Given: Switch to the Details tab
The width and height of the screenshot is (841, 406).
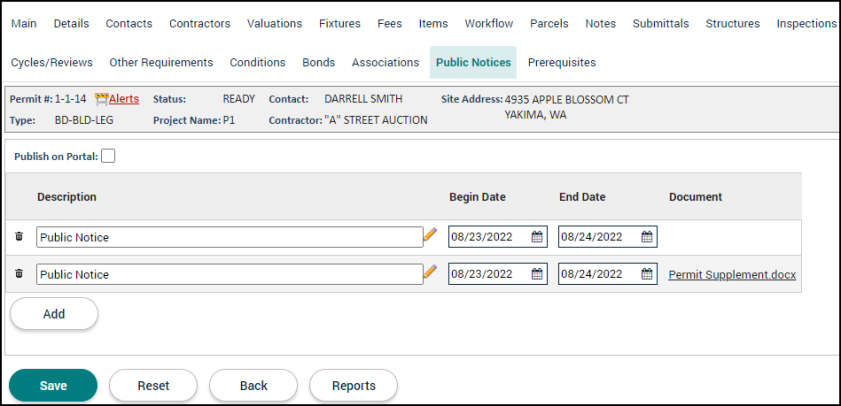Looking at the screenshot, I should pos(71,24).
